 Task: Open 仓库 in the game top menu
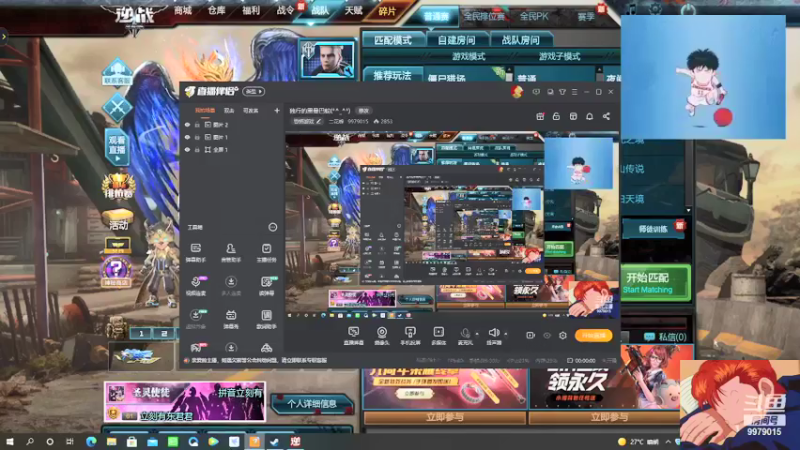(216, 10)
